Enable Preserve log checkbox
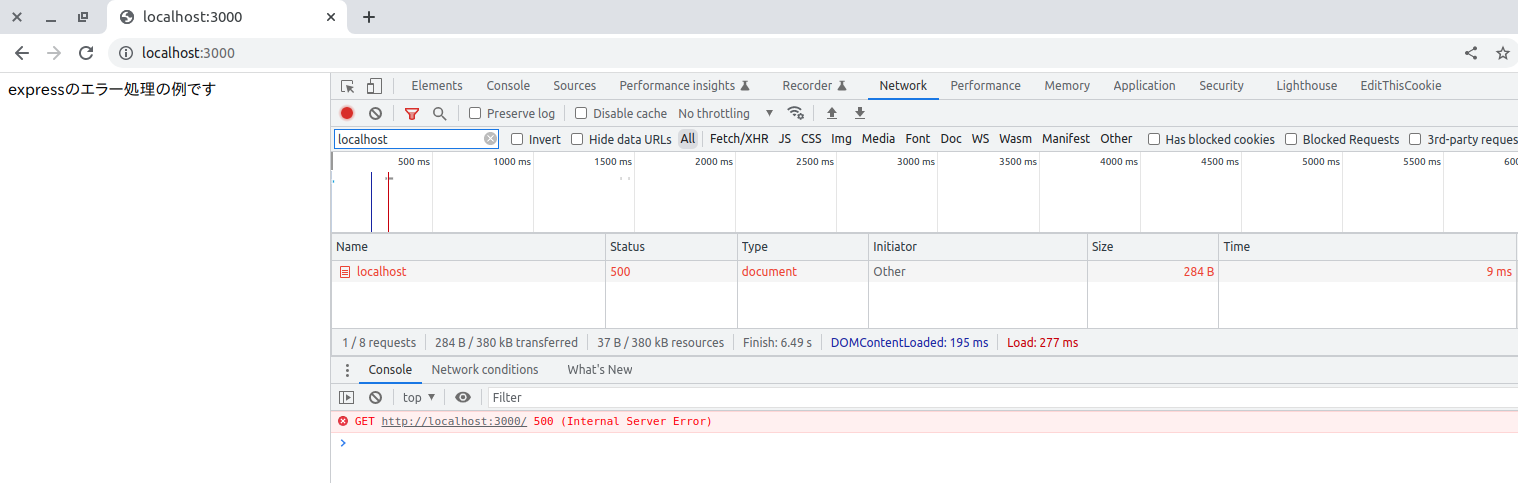The image size is (1518, 483). pos(475,114)
